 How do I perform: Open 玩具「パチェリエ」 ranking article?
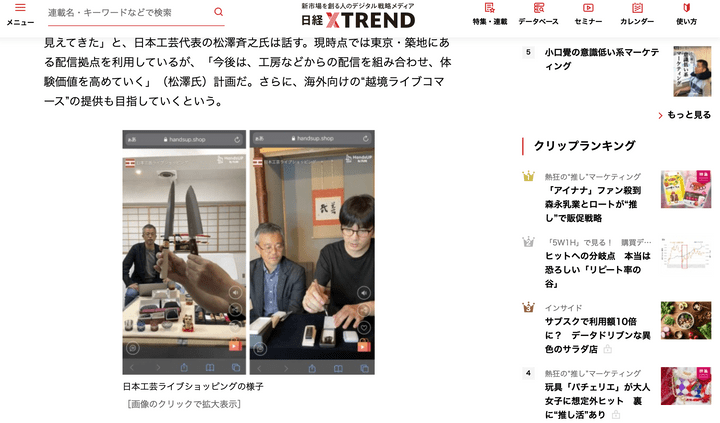[x=597, y=400]
